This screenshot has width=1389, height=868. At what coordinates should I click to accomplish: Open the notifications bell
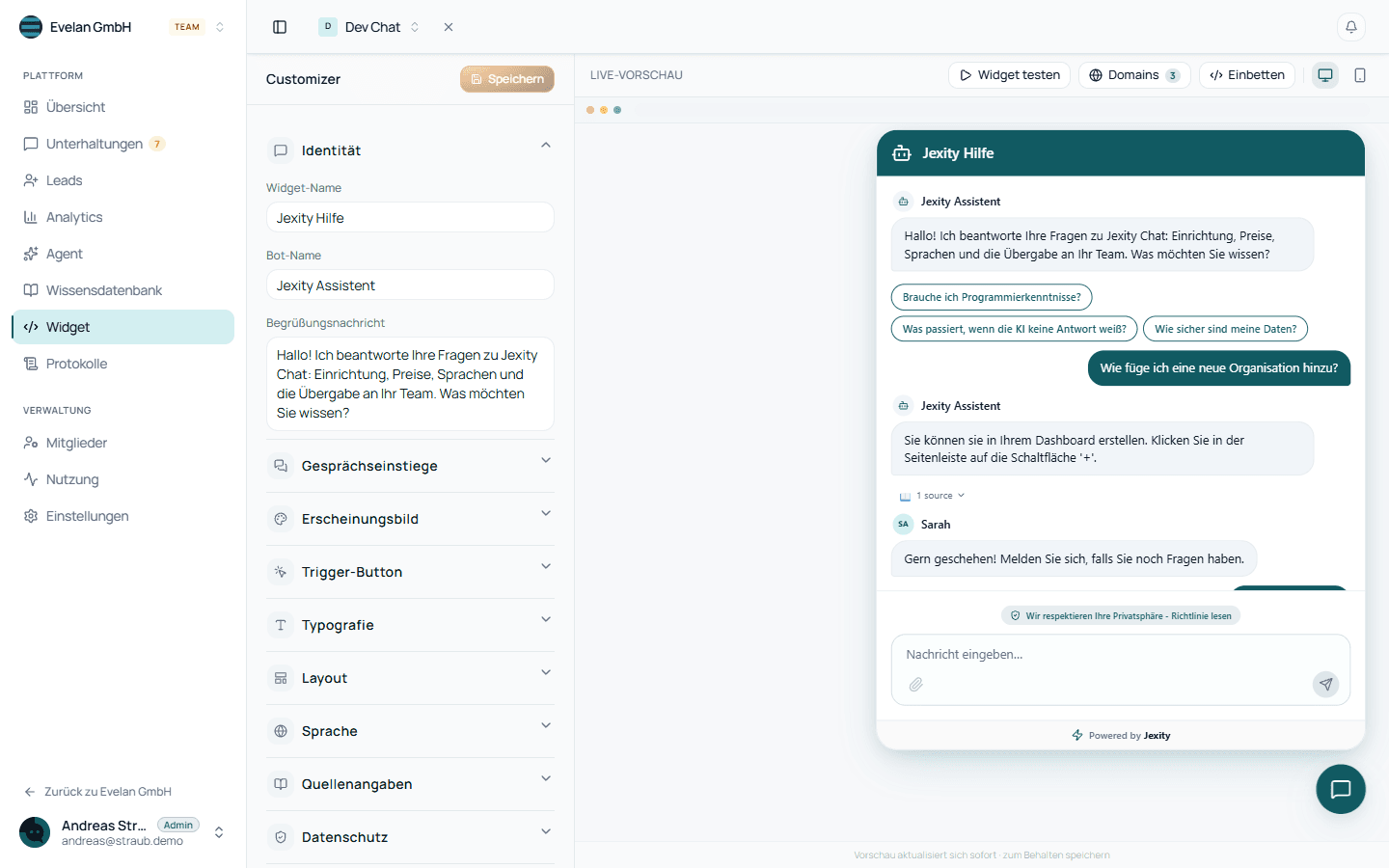[x=1351, y=27]
